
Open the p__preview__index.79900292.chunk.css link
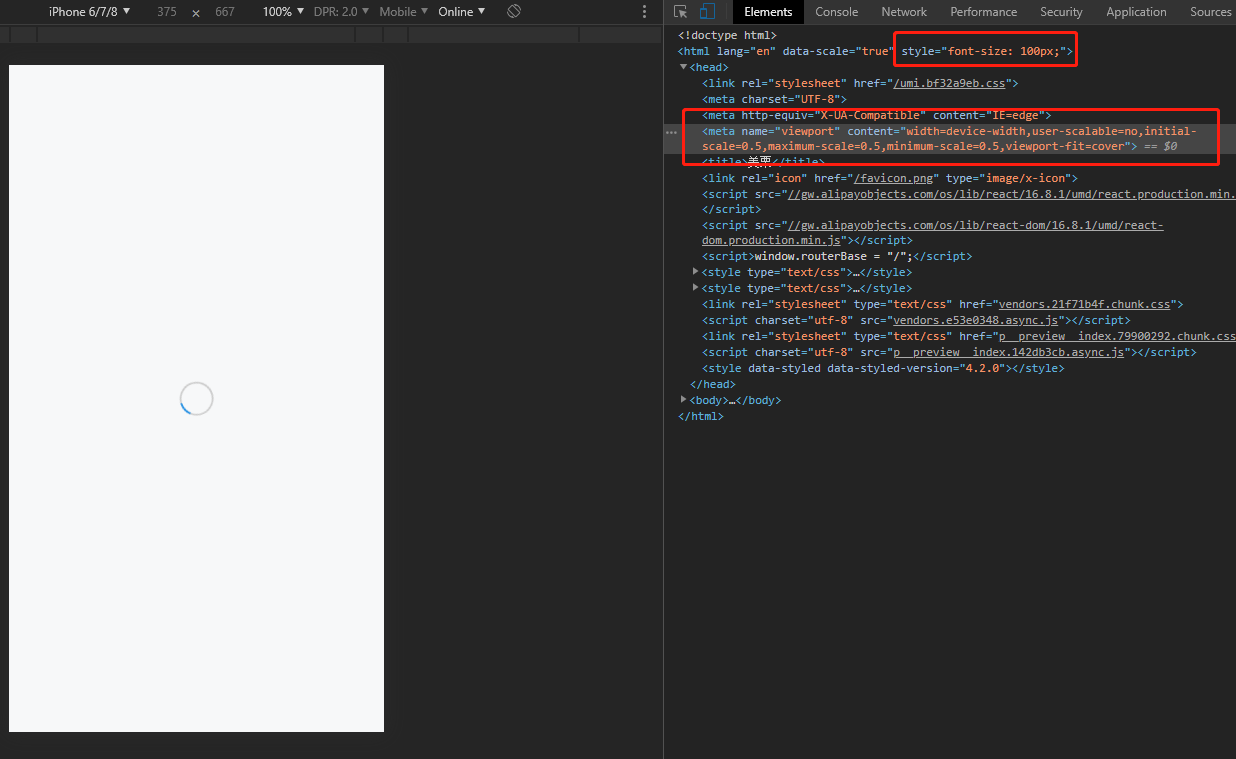(1117, 336)
